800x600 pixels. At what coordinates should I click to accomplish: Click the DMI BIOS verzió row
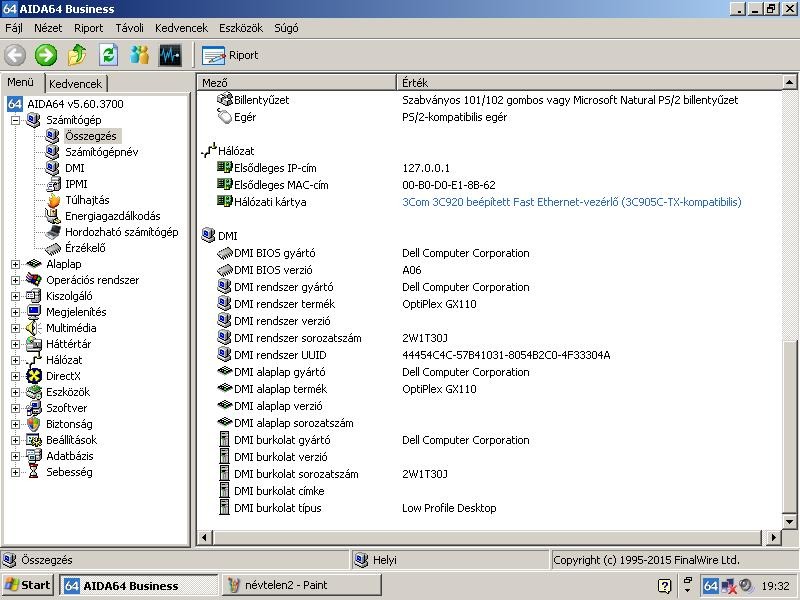[x=489, y=270]
